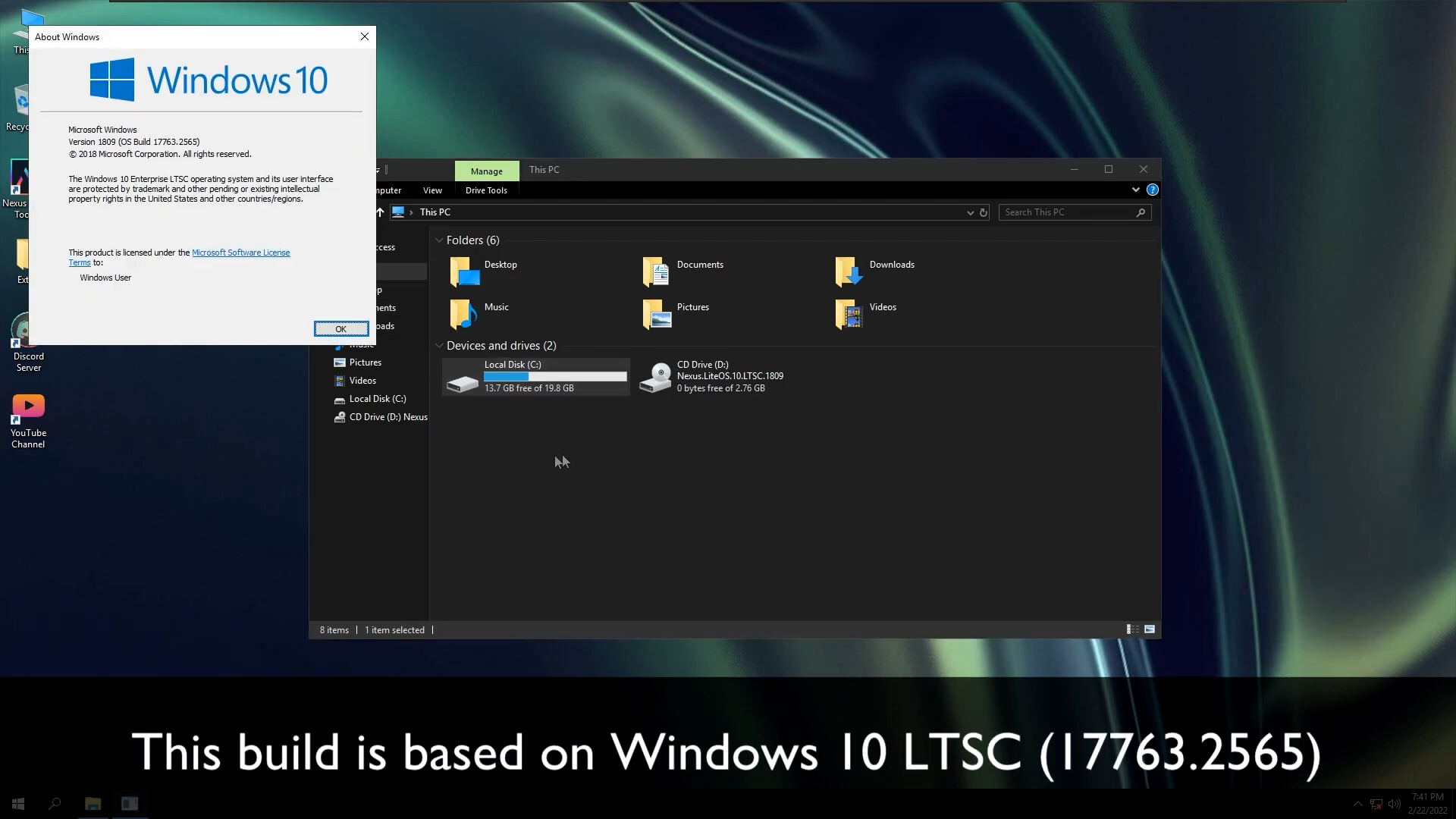Show hidden system tray icons
The width and height of the screenshot is (1456, 819).
(1357, 804)
